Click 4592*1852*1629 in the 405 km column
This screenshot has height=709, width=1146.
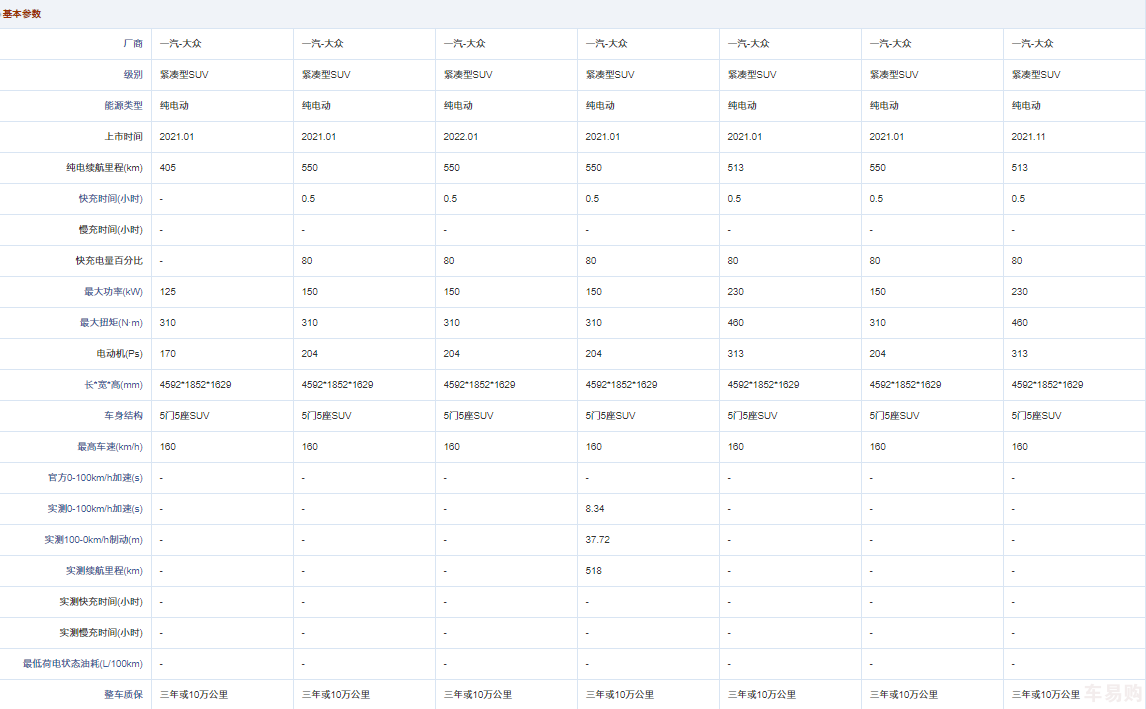coord(195,385)
